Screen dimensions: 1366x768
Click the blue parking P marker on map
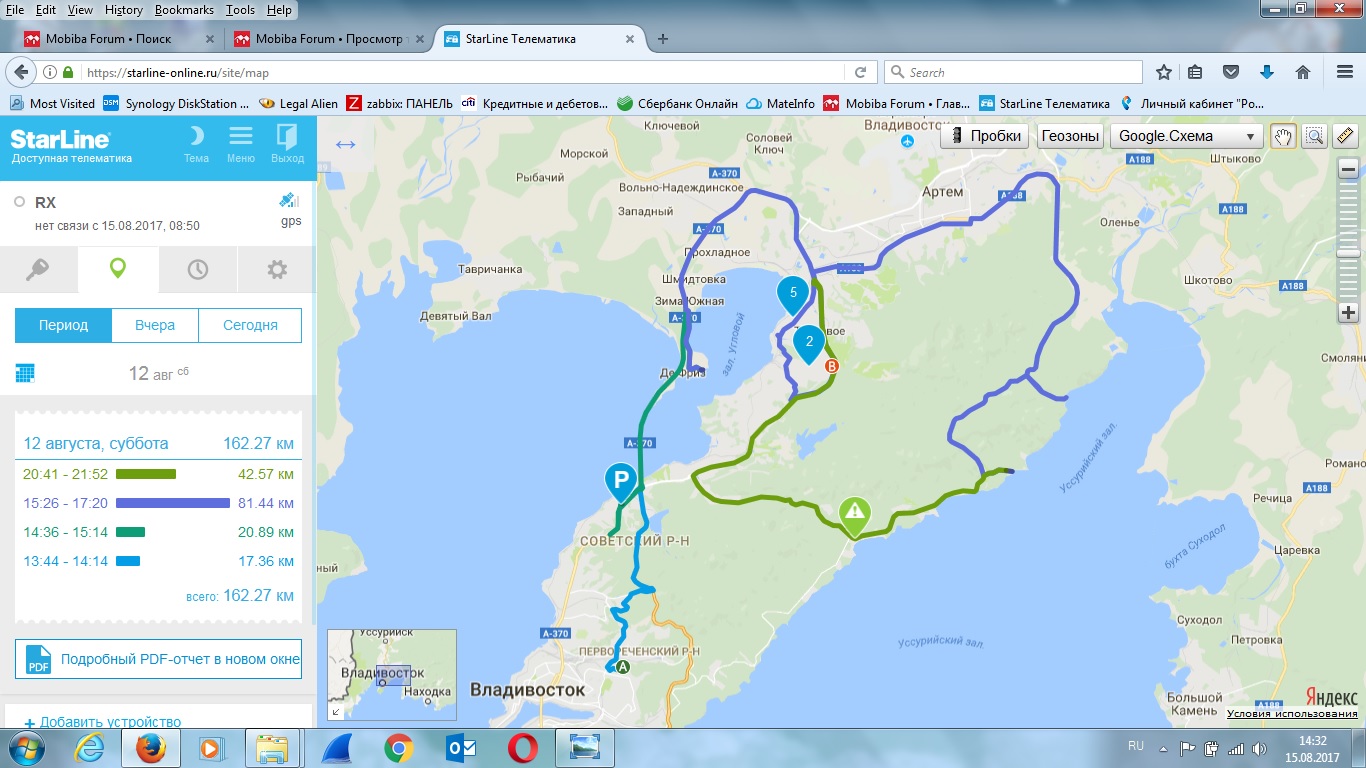tap(621, 481)
